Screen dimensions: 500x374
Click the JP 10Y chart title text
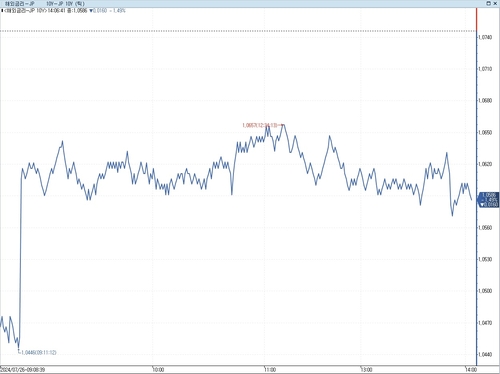click(45, 4)
